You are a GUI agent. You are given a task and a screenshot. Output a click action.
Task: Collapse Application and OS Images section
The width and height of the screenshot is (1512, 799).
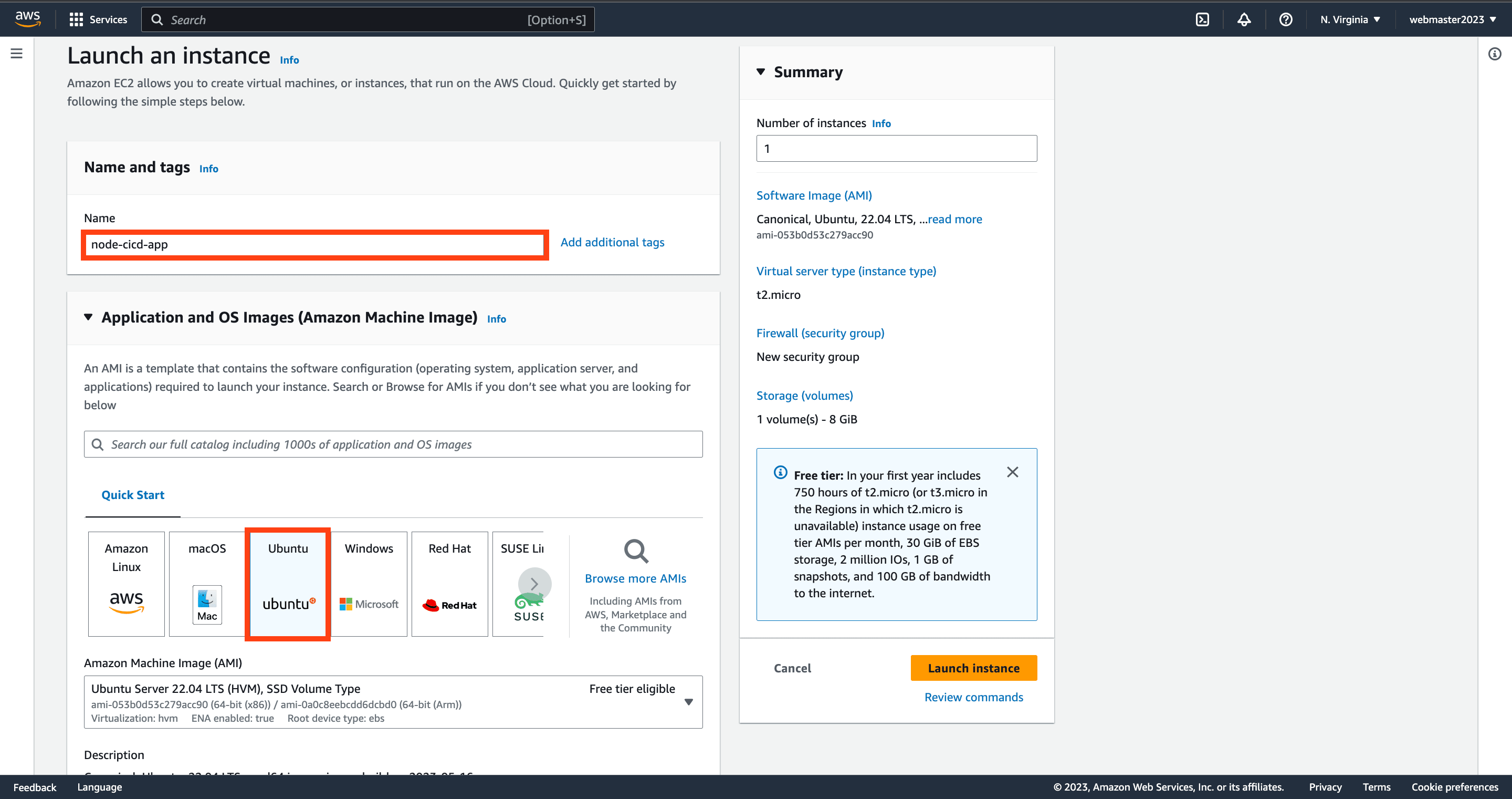[88, 317]
